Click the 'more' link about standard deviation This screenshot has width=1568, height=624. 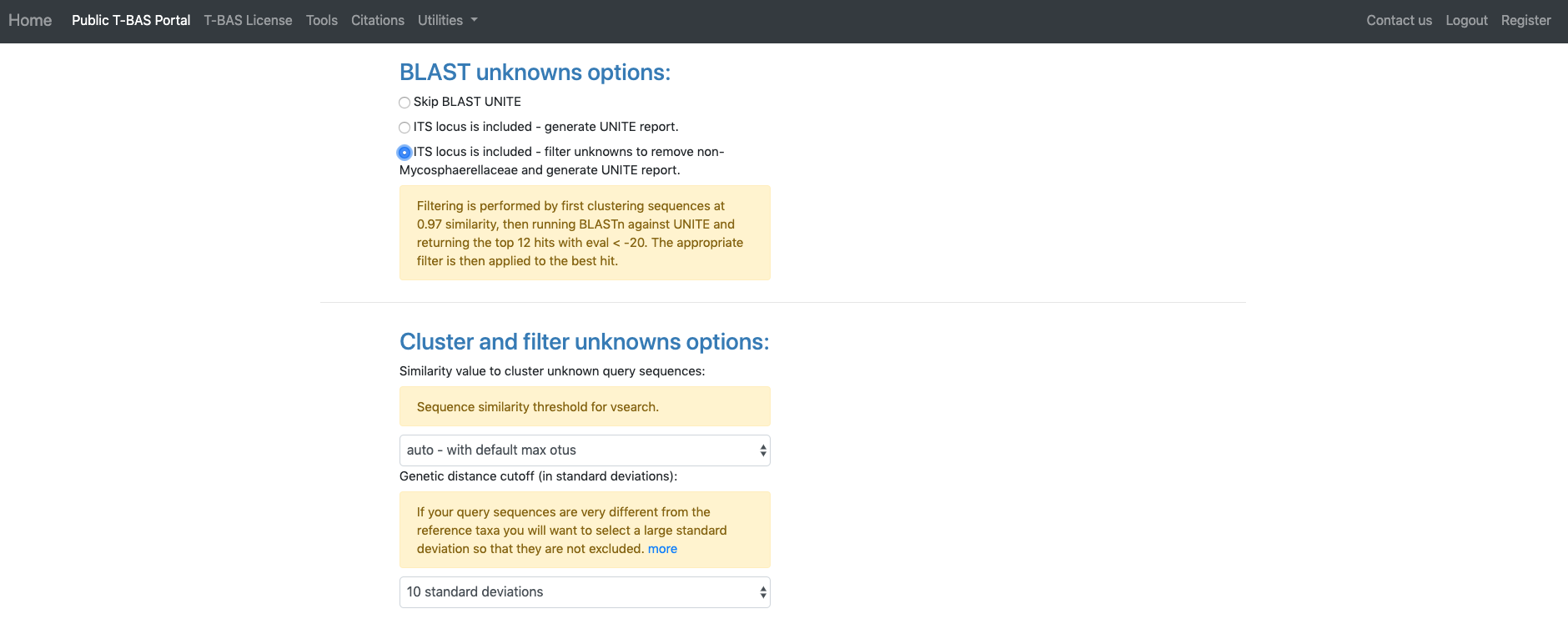(662, 549)
